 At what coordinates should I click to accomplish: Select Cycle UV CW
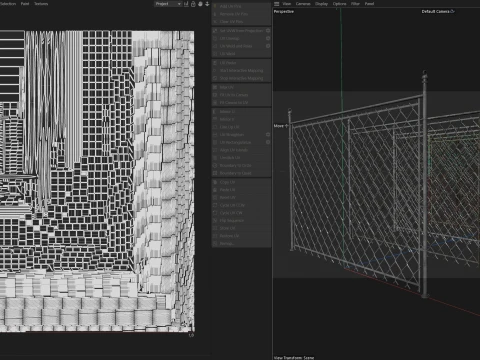click(x=241, y=213)
